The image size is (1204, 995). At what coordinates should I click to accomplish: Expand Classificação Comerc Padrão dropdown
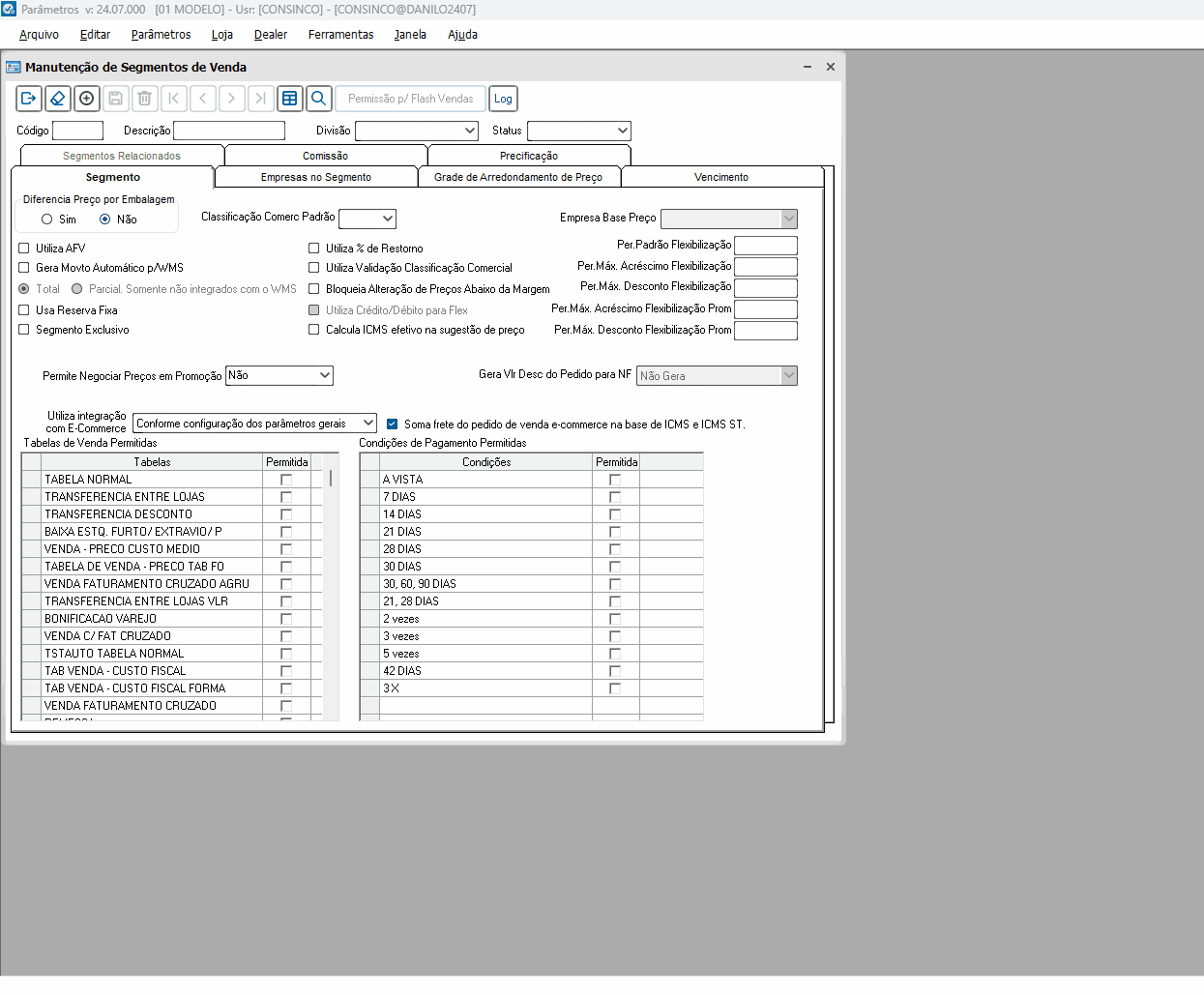point(367,219)
